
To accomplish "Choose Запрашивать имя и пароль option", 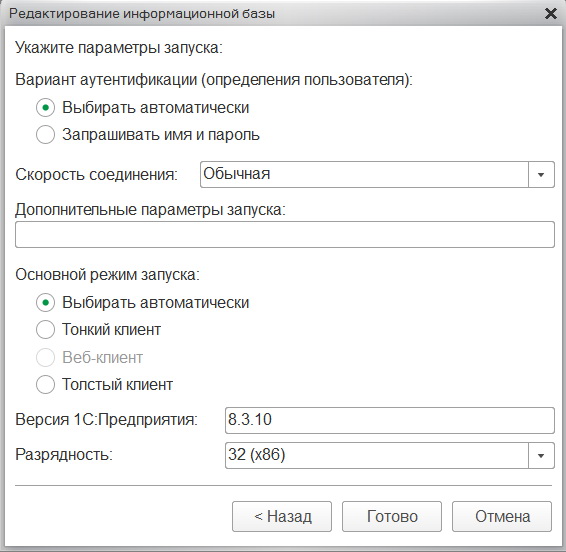I will [x=45, y=135].
